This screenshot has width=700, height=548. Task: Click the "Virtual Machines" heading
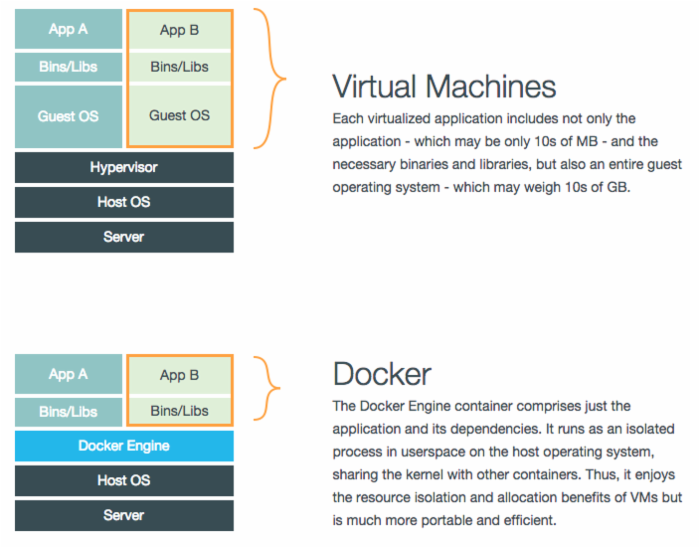tap(444, 86)
